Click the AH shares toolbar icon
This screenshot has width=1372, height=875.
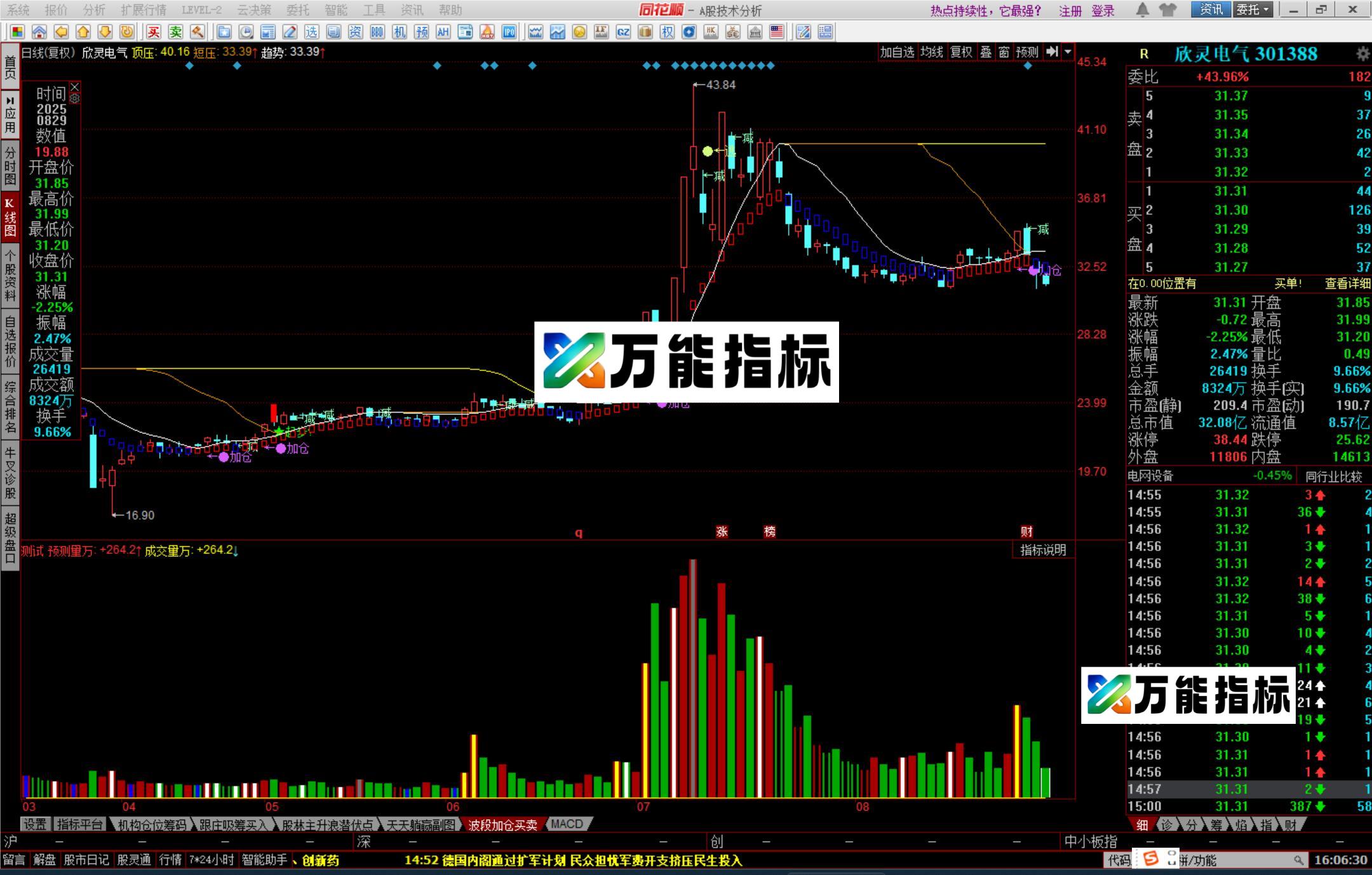pyautogui.click(x=443, y=32)
